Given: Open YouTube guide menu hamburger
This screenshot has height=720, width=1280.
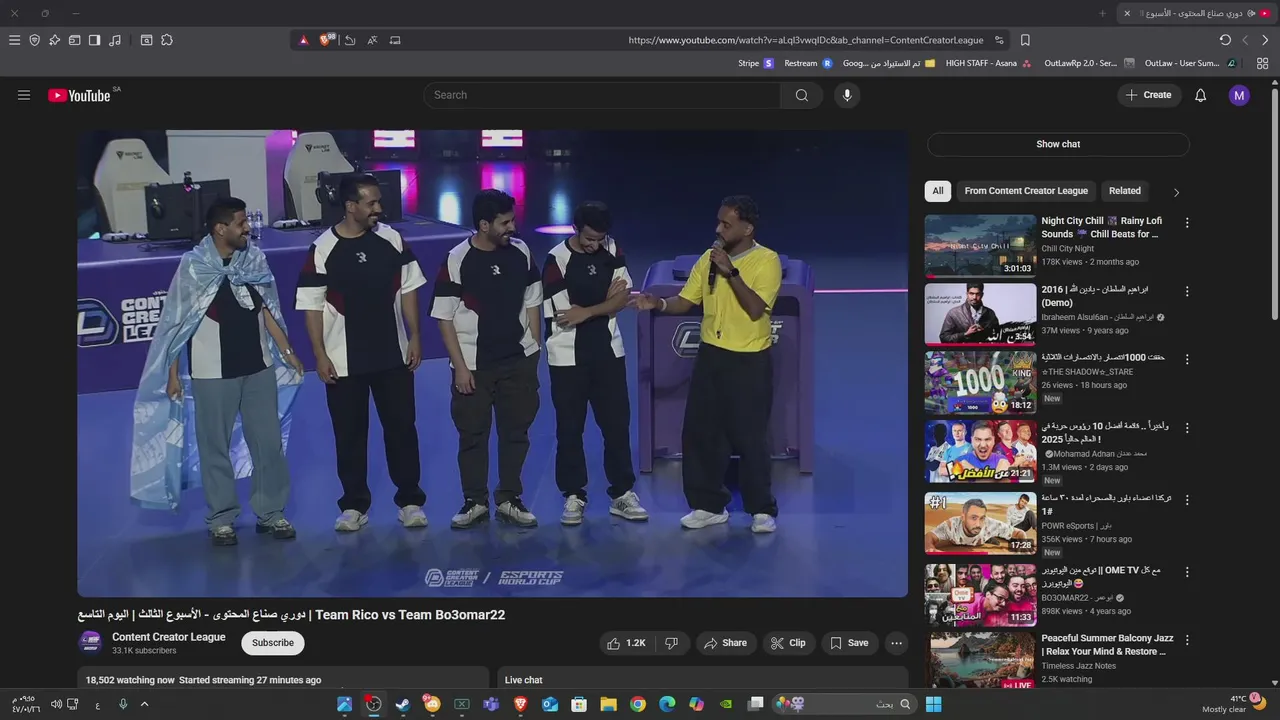Looking at the screenshot, I should click(x=24, y=95).
